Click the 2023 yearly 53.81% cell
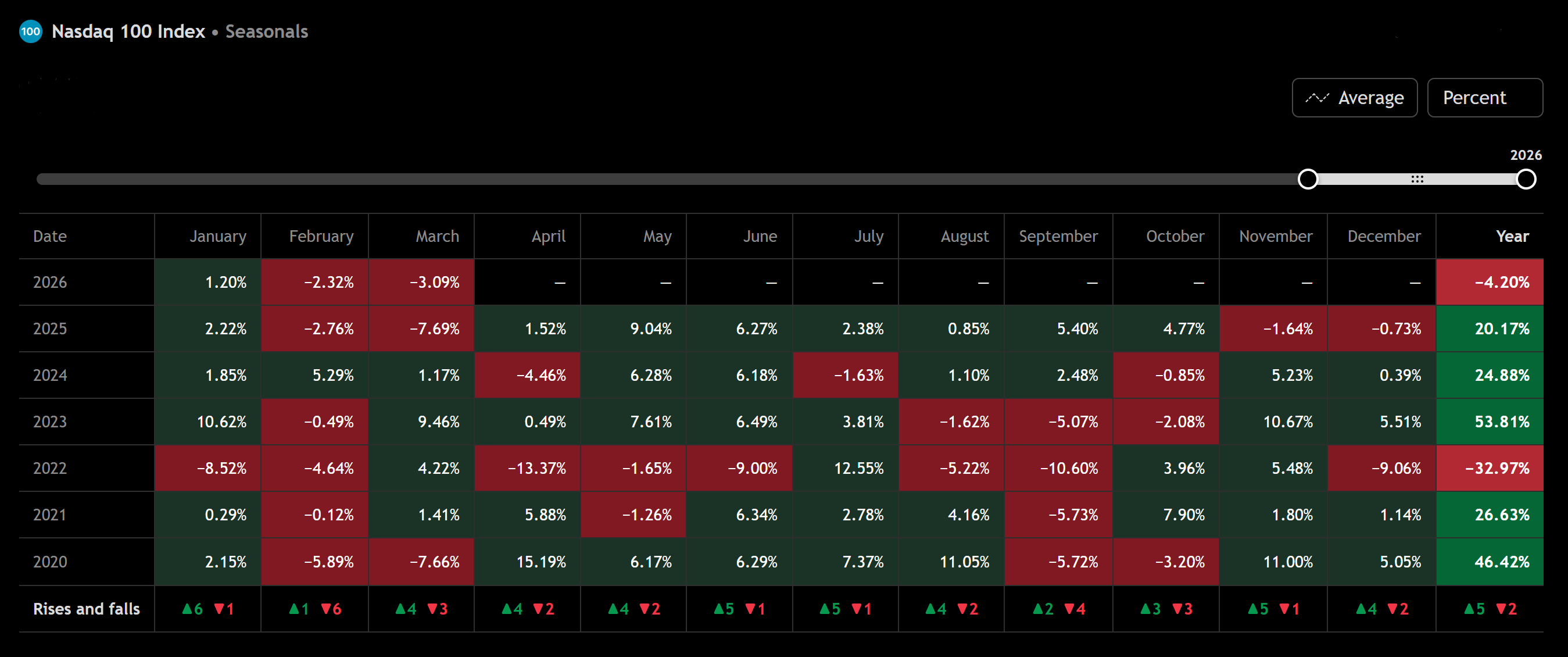Viewport: 1568px width, 657px height. (x=1490, y=422)
